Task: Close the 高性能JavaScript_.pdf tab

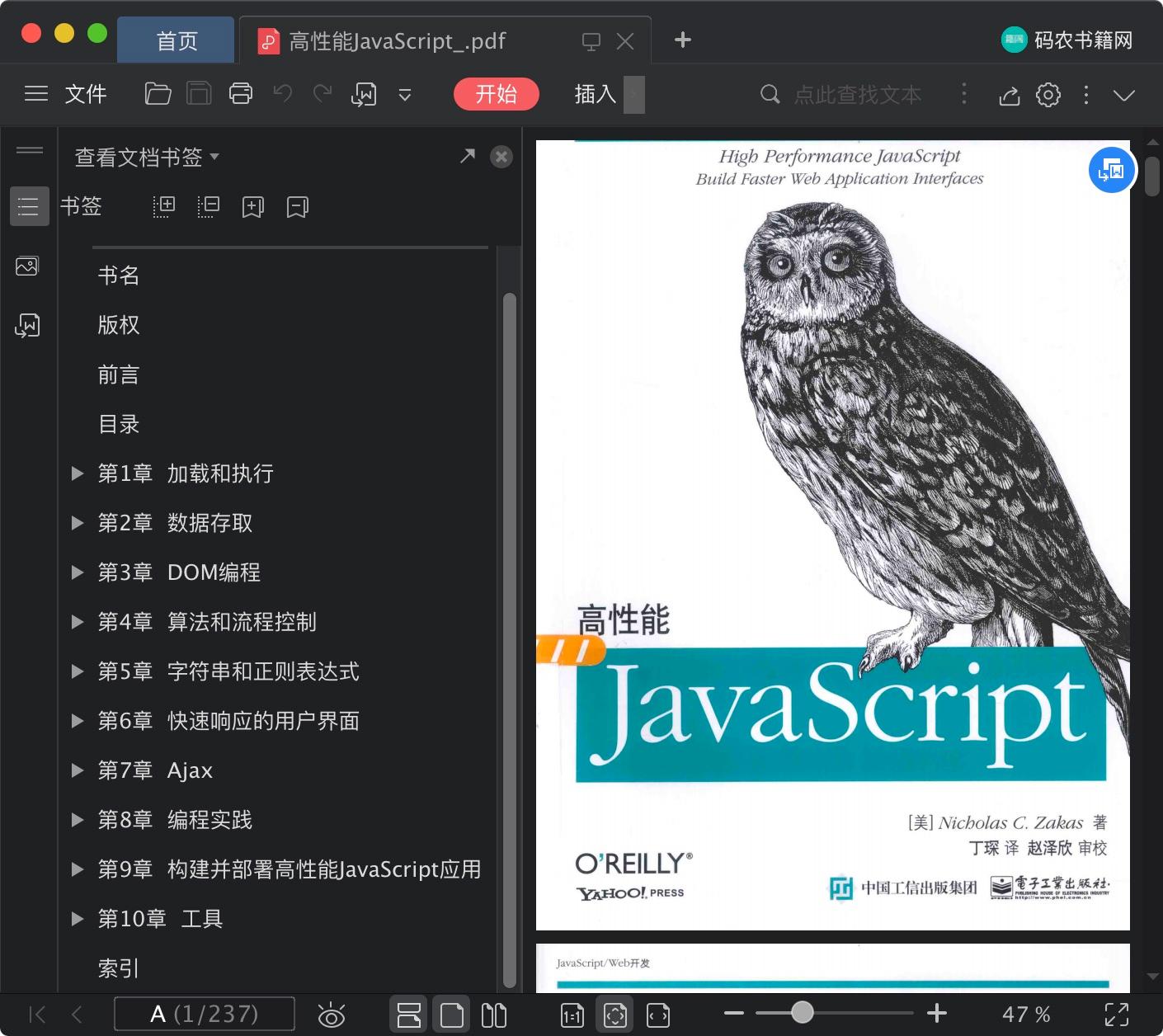Action: pyautogui.click(x=626, y=41)
